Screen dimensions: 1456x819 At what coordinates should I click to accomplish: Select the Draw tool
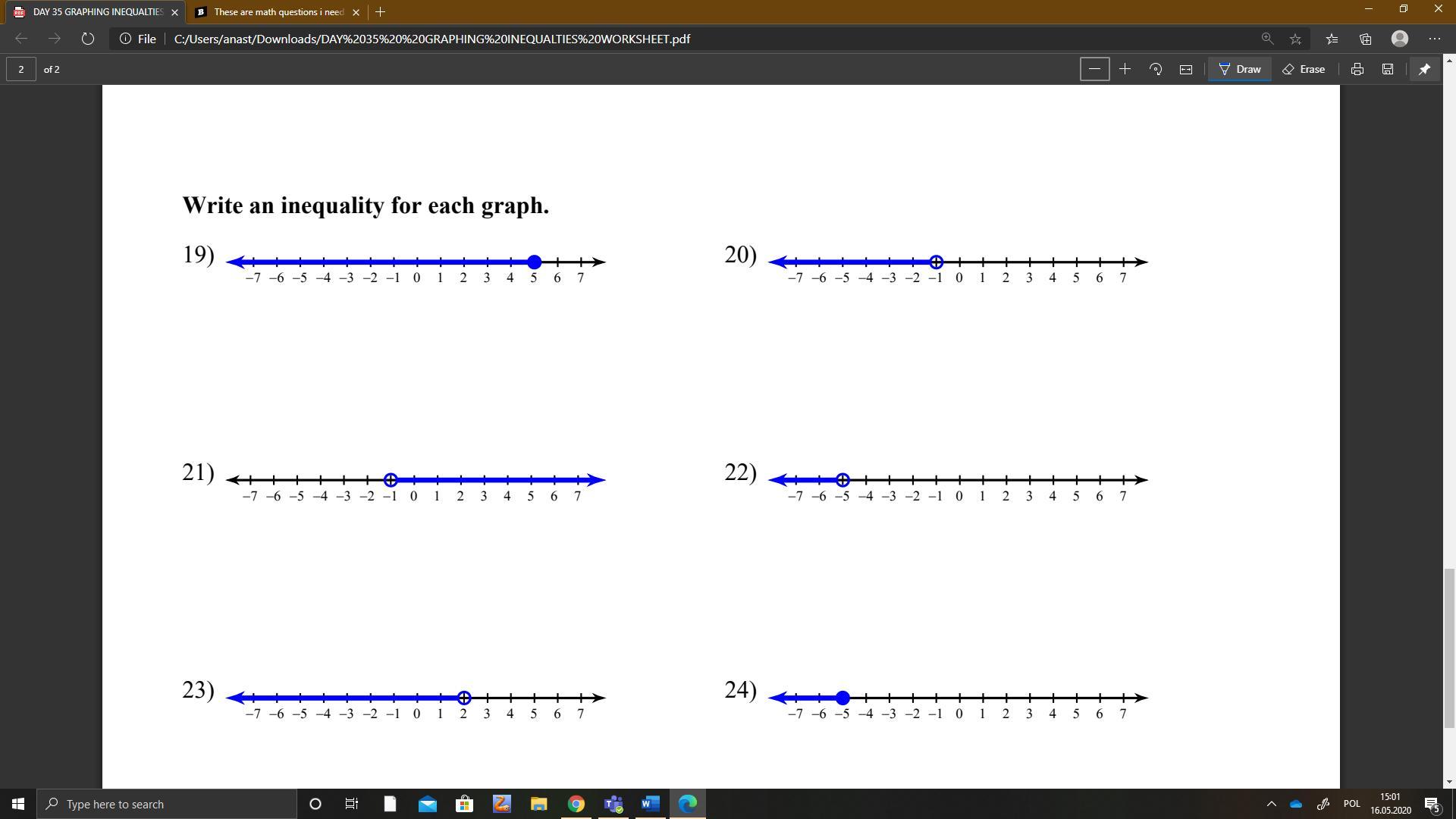[1239, 69]
